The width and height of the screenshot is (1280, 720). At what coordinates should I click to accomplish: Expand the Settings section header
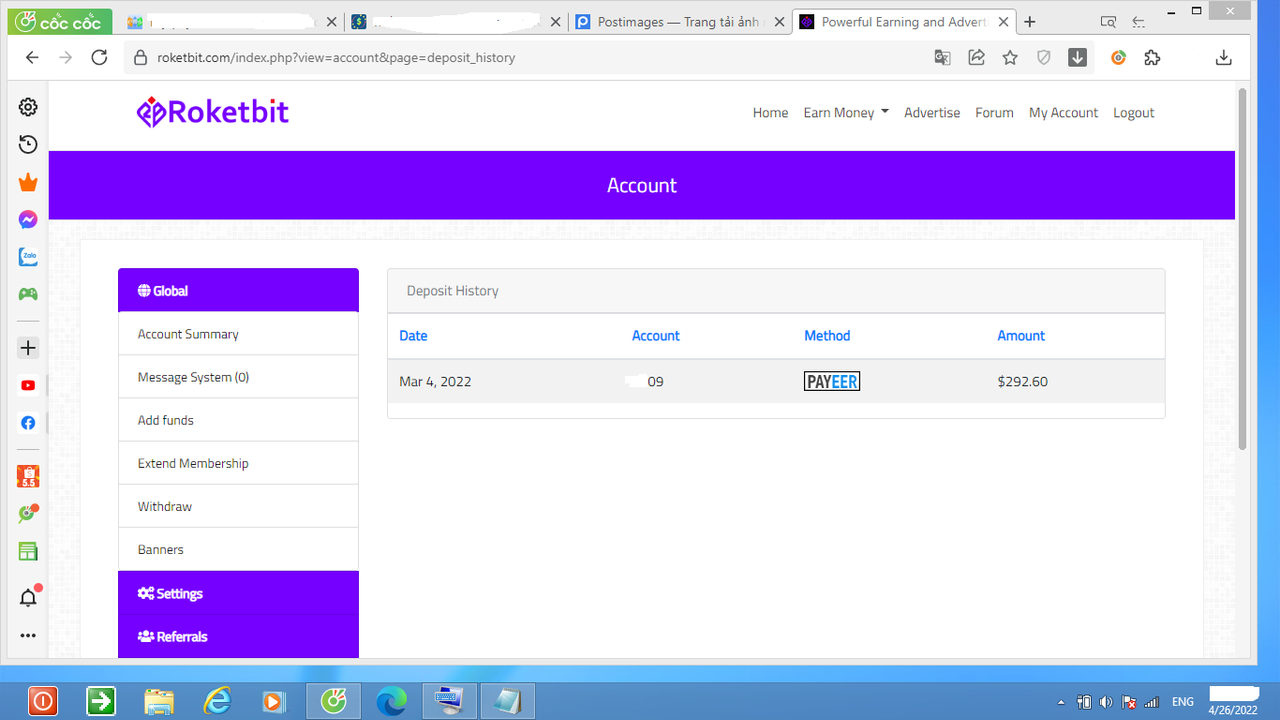pyautogui.click(x=238, y=593)
